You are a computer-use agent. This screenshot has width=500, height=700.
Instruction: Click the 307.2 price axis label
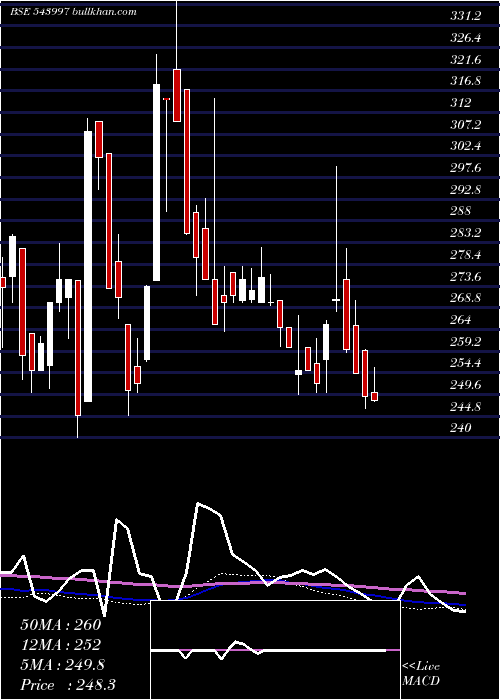click(466, 125)
